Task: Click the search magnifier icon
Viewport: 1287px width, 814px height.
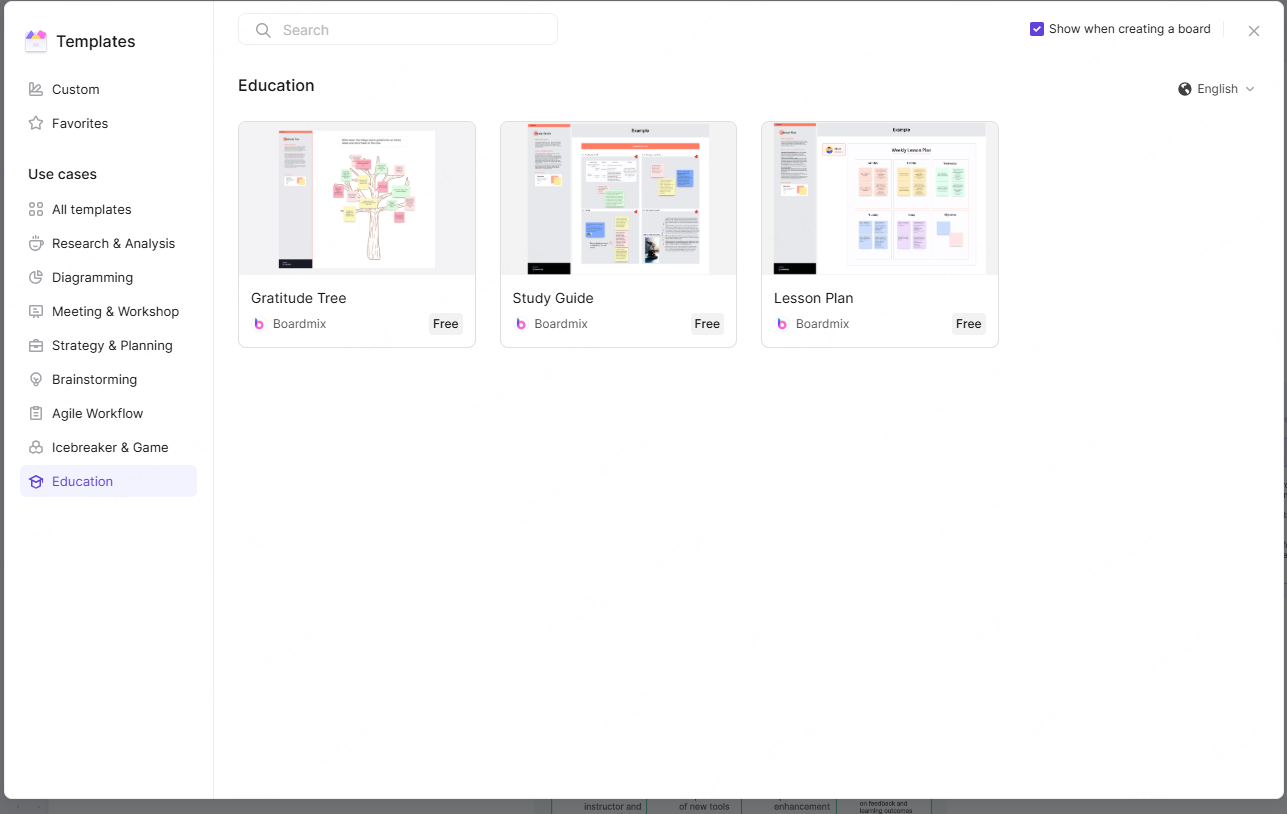Action: point(263,30)
